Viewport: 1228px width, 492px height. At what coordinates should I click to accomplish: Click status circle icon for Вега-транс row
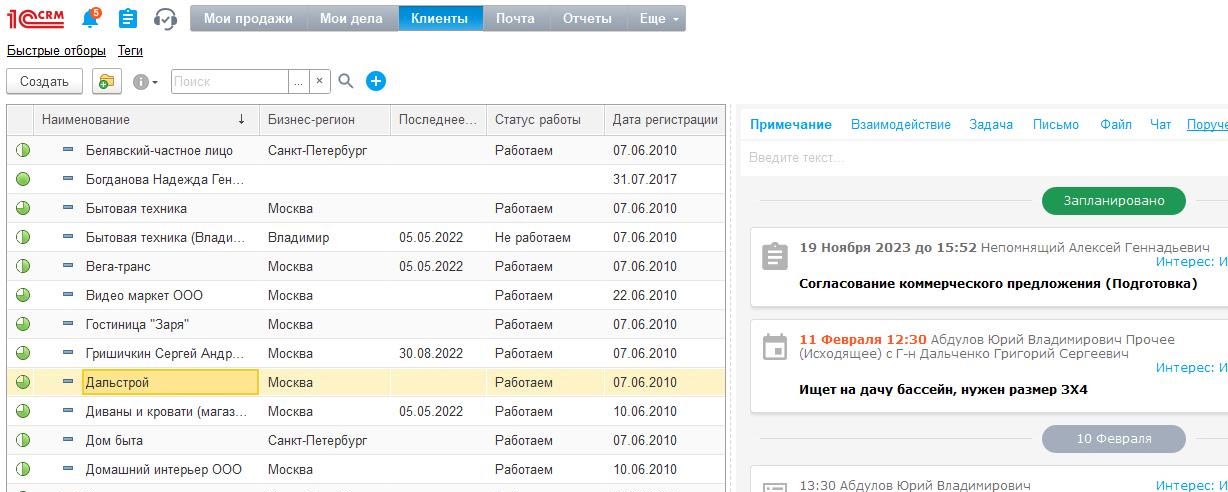tap(23, 267)
